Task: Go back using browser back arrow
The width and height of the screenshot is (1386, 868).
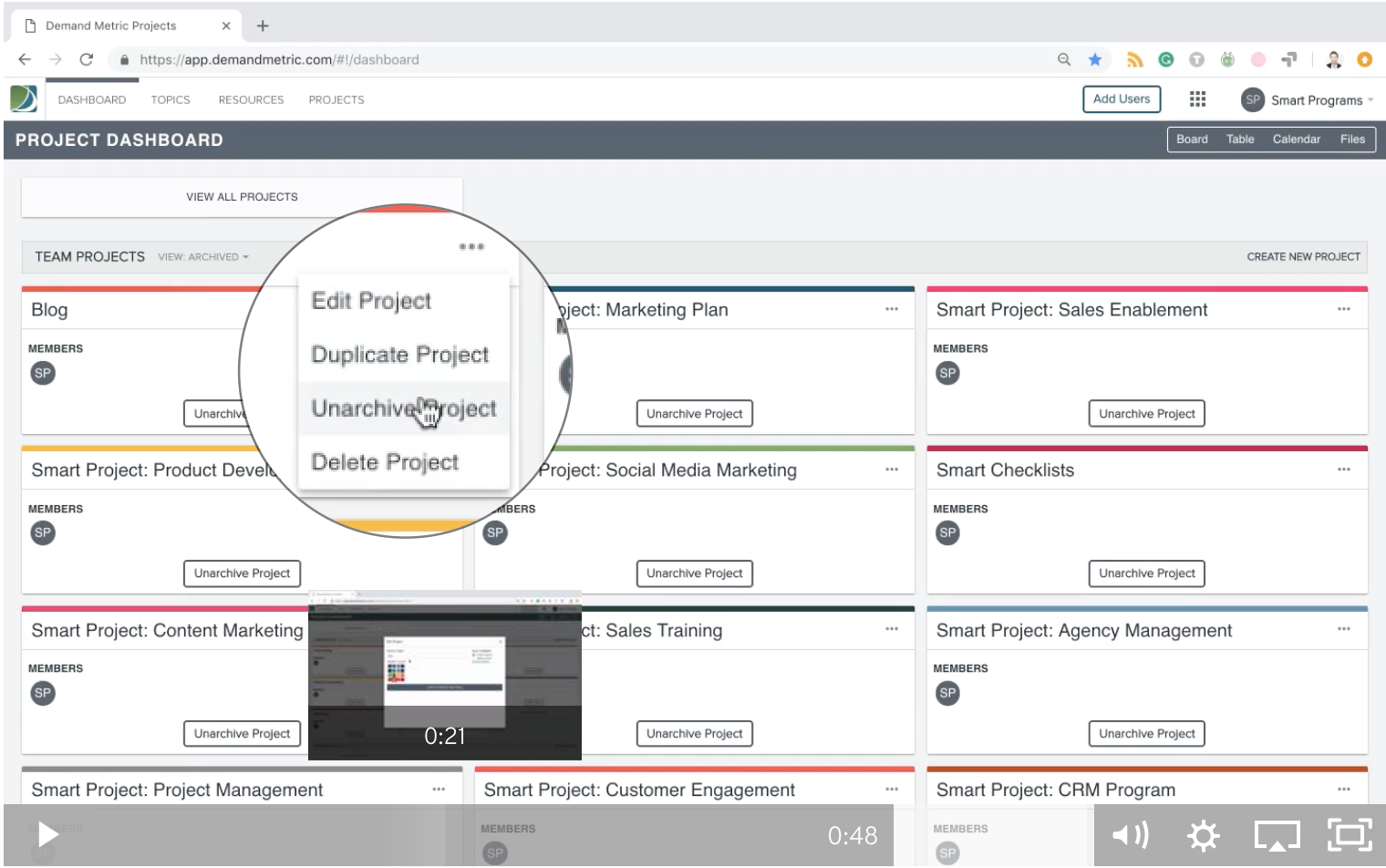Action: [25, 59]
